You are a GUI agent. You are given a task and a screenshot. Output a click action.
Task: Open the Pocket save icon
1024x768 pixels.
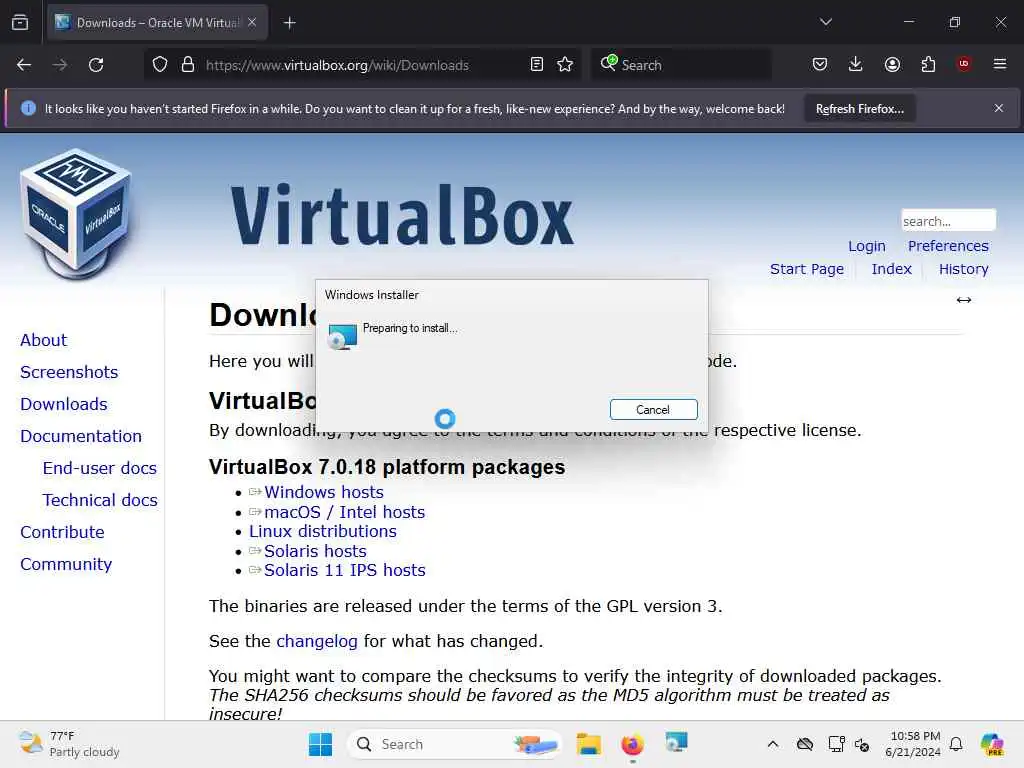pos(820,64)
